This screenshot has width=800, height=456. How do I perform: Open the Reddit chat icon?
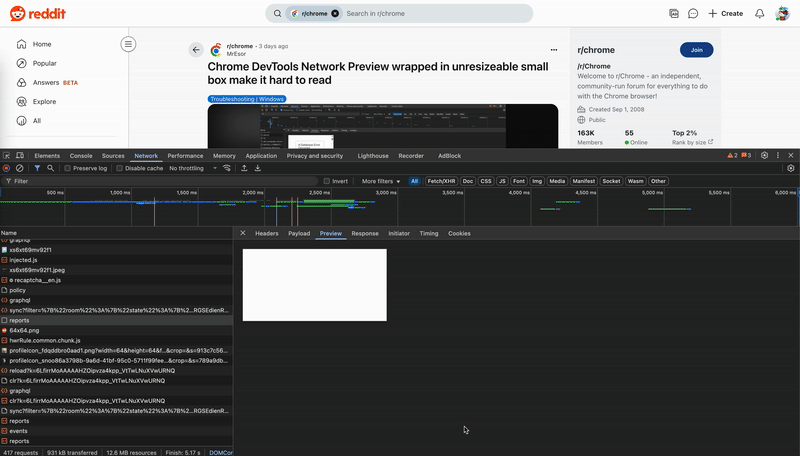(x=693, y=14)
